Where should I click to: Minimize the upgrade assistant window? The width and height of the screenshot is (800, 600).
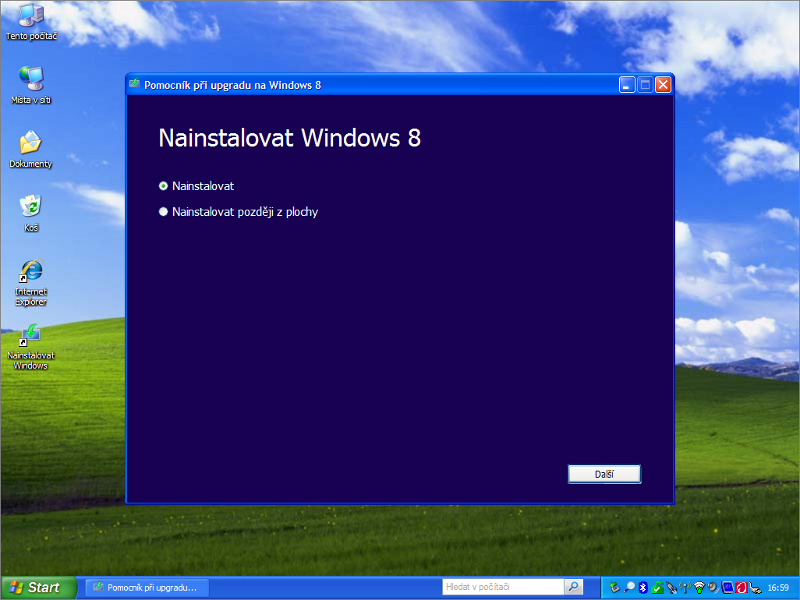[x=627, y=85]
